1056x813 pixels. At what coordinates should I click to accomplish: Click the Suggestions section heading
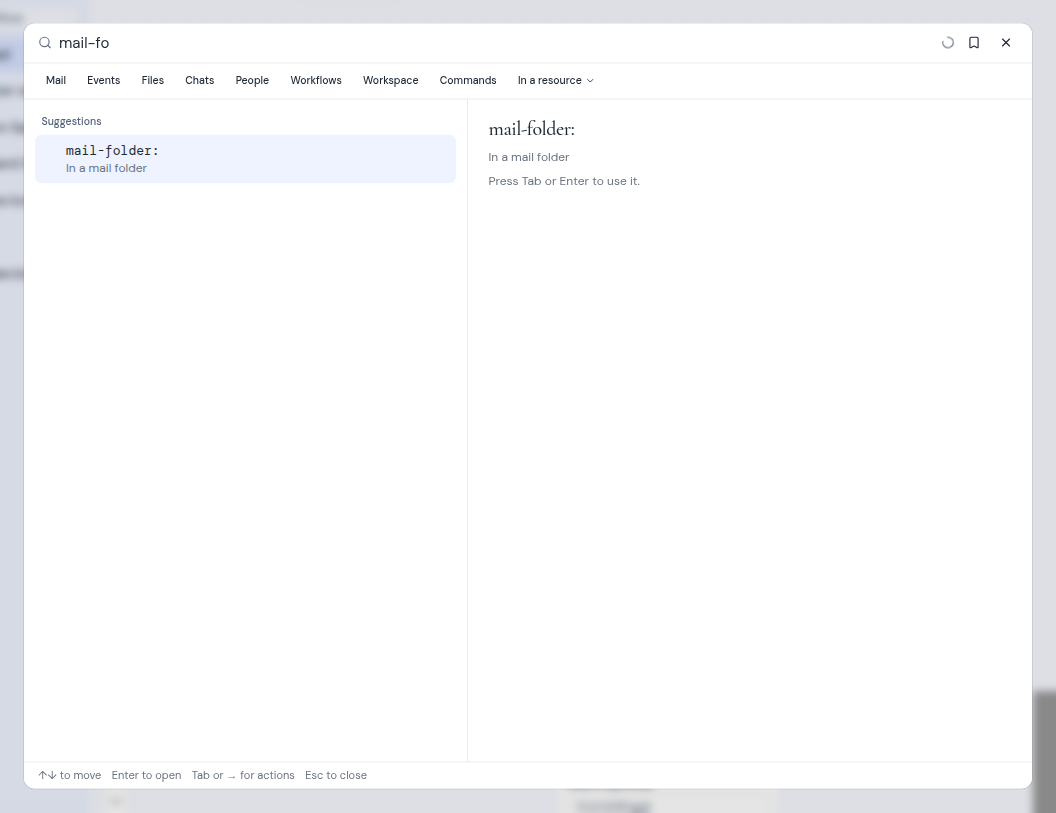[71, 121]
